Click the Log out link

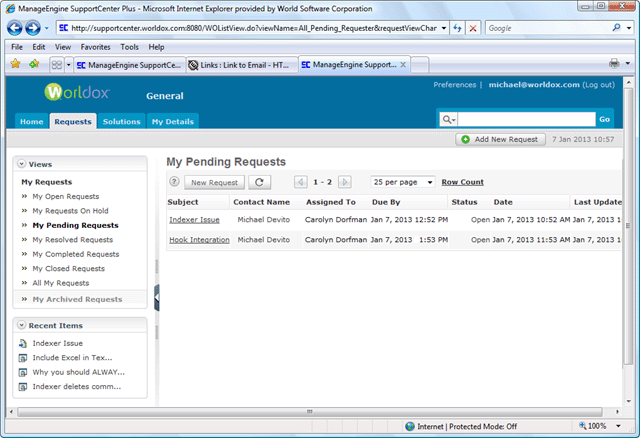[598, 84]
